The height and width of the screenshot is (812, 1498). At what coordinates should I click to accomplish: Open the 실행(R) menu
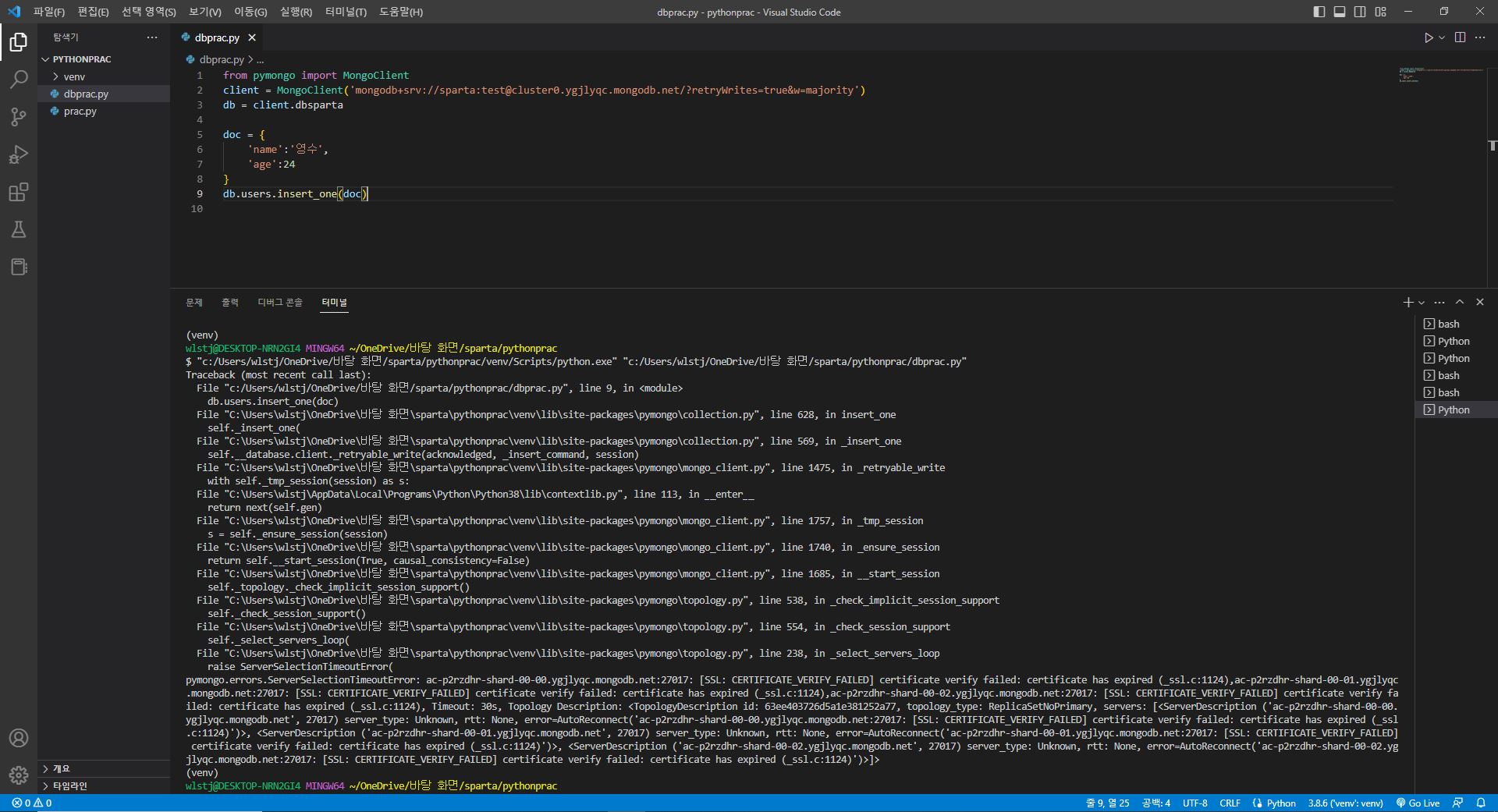point(296,12)
